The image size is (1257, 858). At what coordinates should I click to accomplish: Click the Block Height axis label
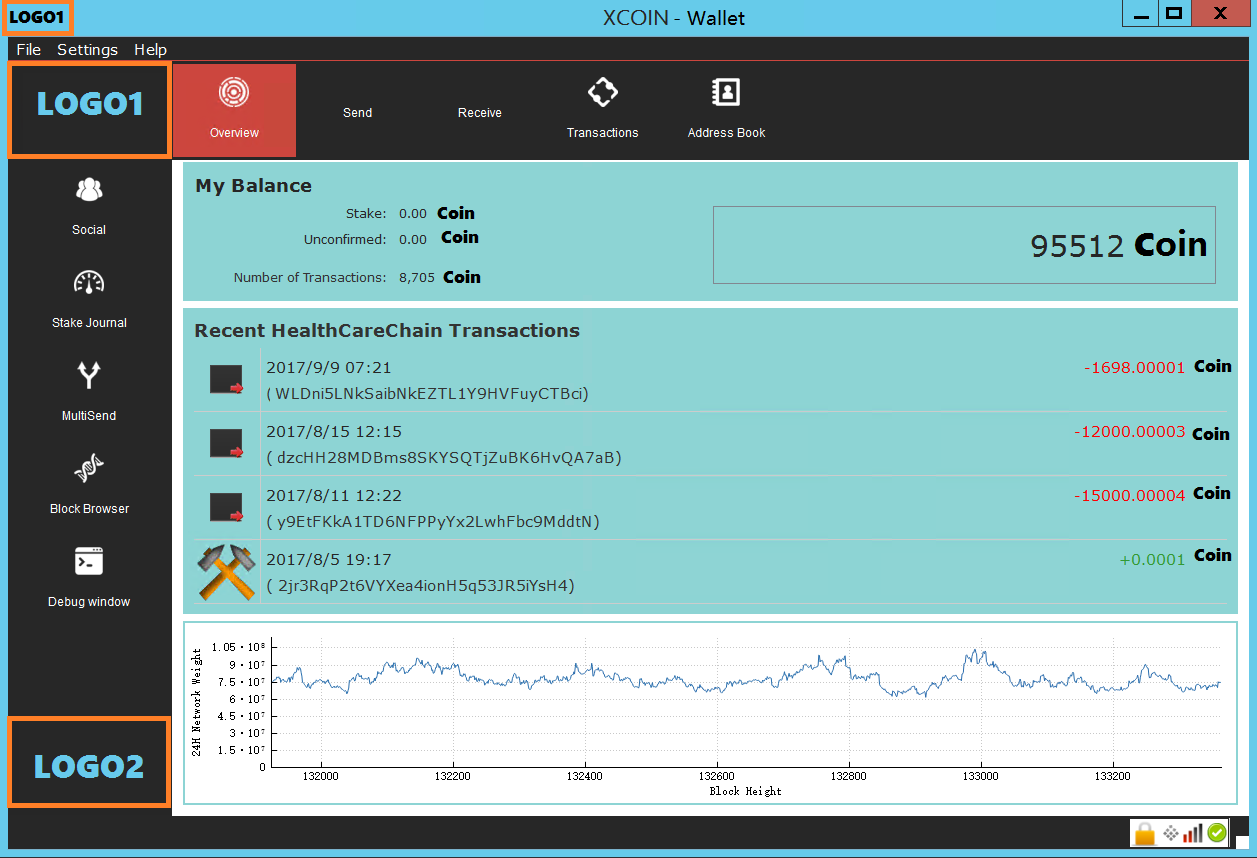(x=746, y=791)
